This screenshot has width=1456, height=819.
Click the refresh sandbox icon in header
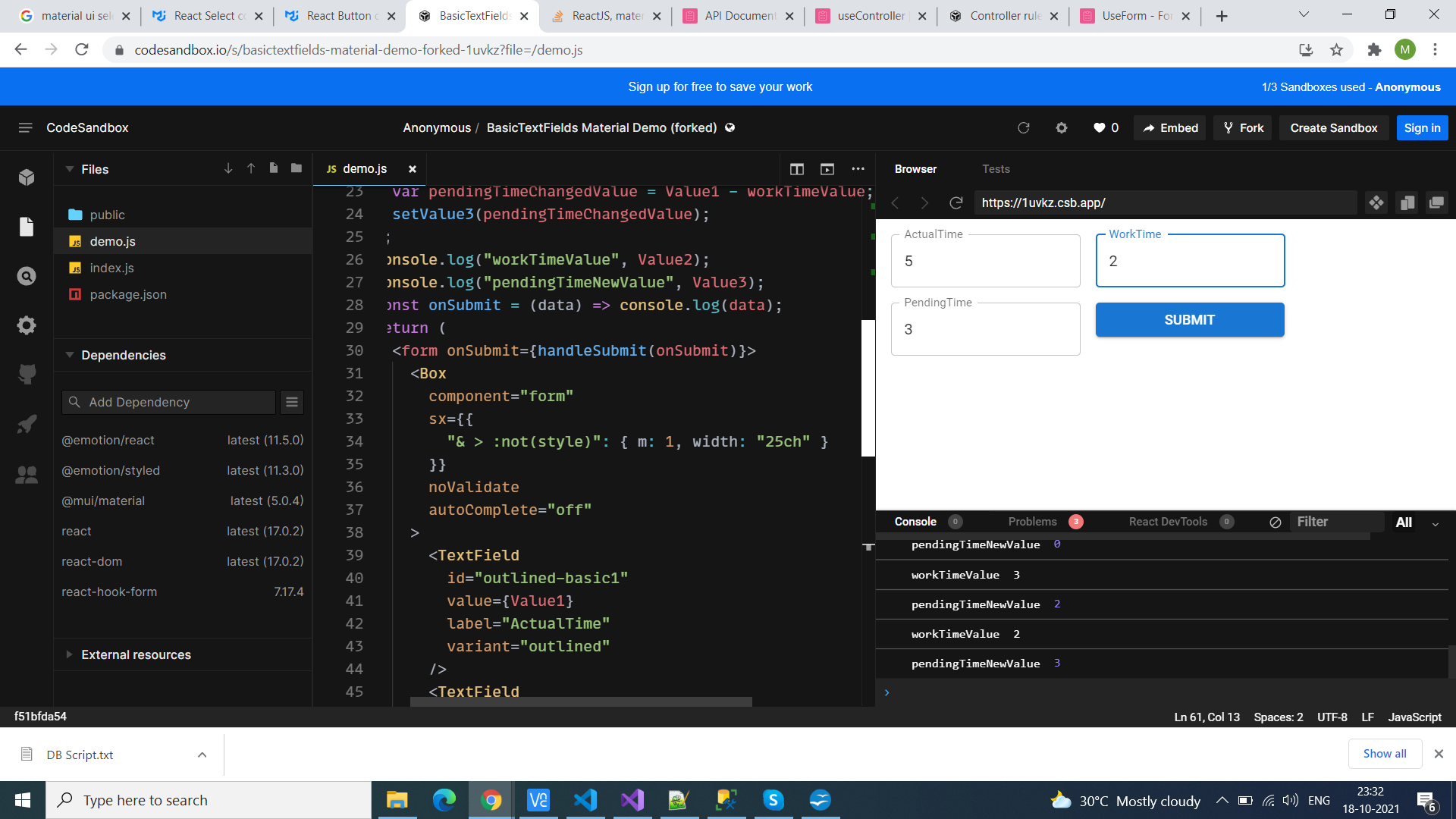[1024, 127]
